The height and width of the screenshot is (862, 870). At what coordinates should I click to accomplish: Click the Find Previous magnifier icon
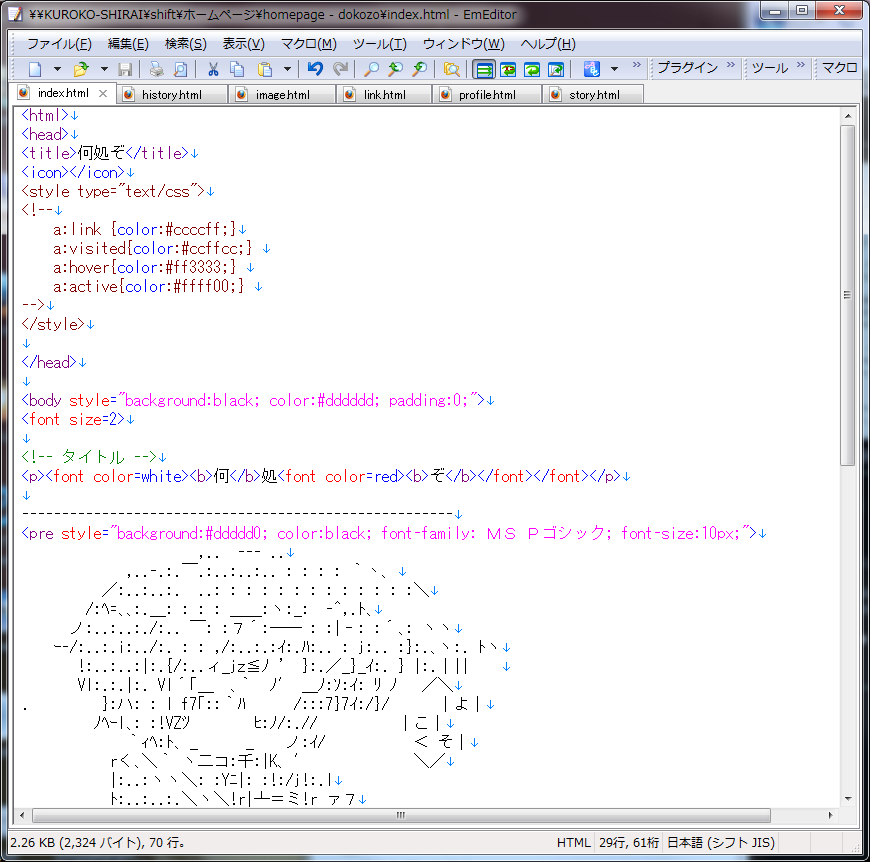(x=396, y=69)
